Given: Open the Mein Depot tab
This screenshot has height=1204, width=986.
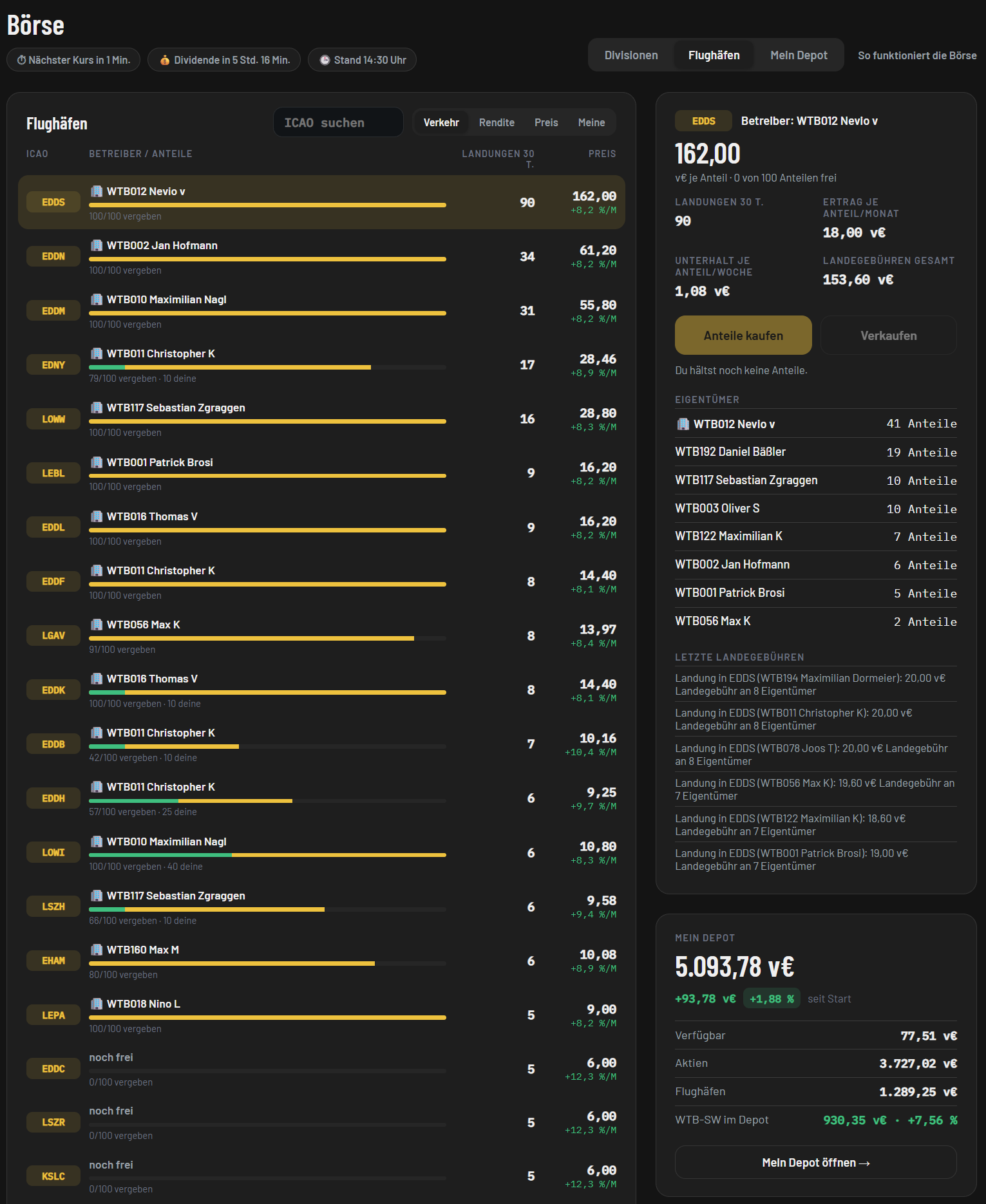Looking at the screenshot, I should pyautogui.click(x=799, y=55).
